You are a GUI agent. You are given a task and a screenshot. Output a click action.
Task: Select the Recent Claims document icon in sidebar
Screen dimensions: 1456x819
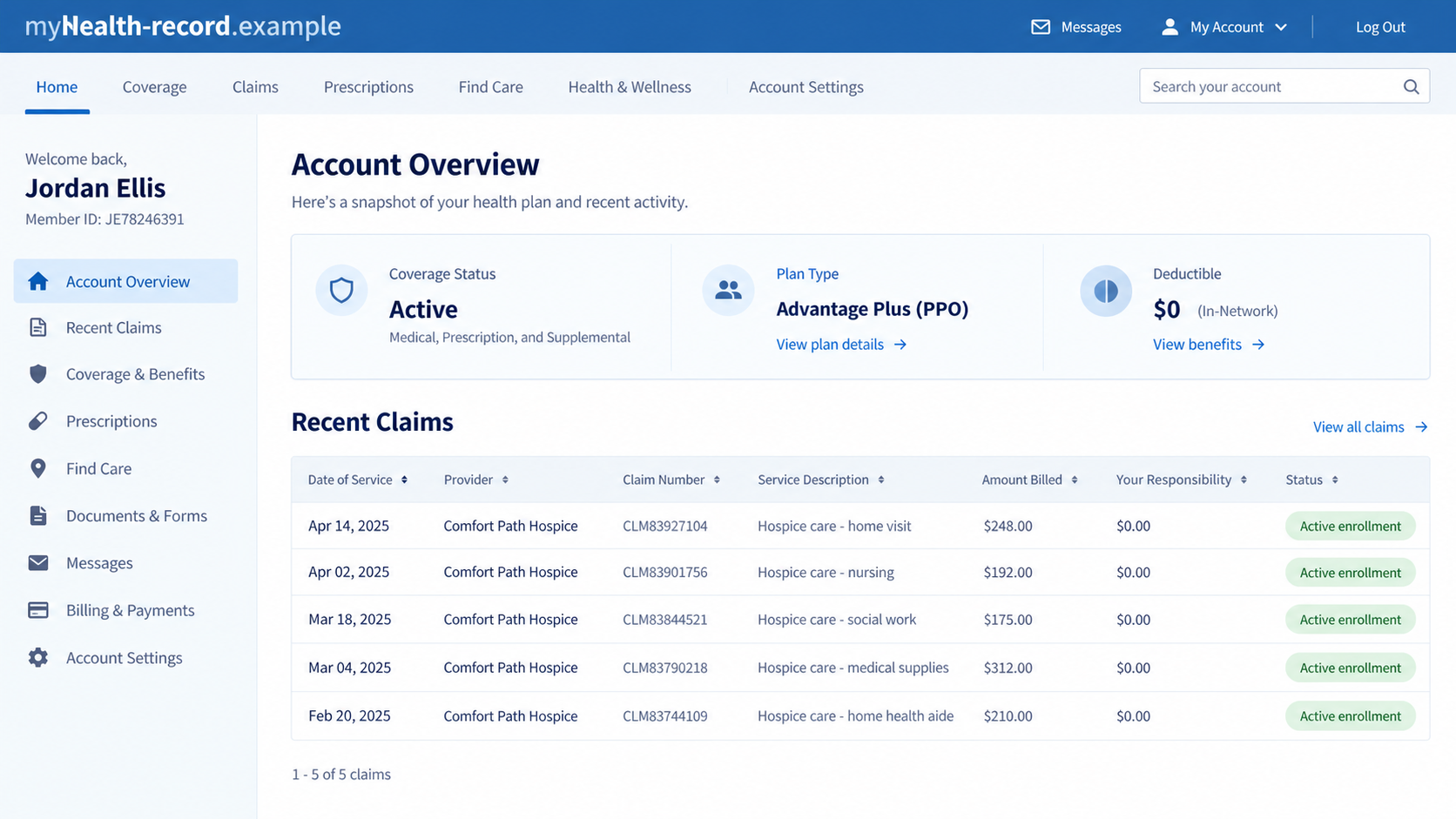38,327
